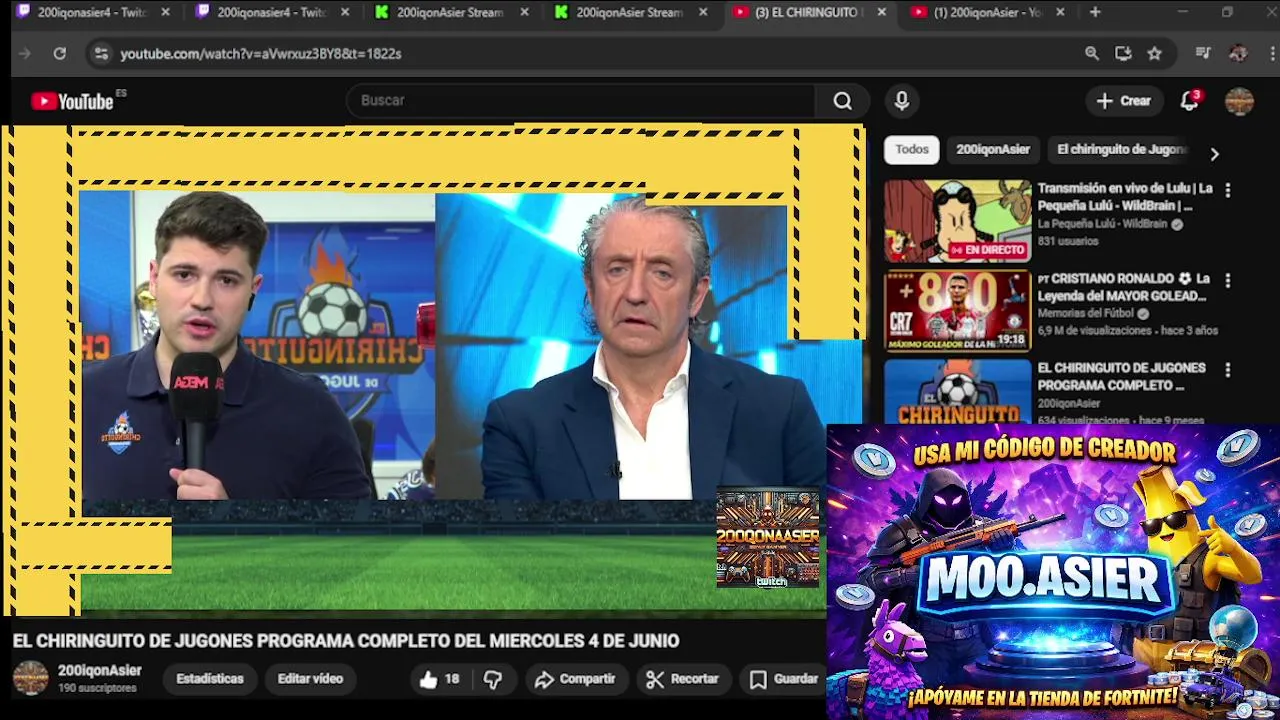Reload the page with the refresh icon

pyautogui.click(x=60, y=53)
